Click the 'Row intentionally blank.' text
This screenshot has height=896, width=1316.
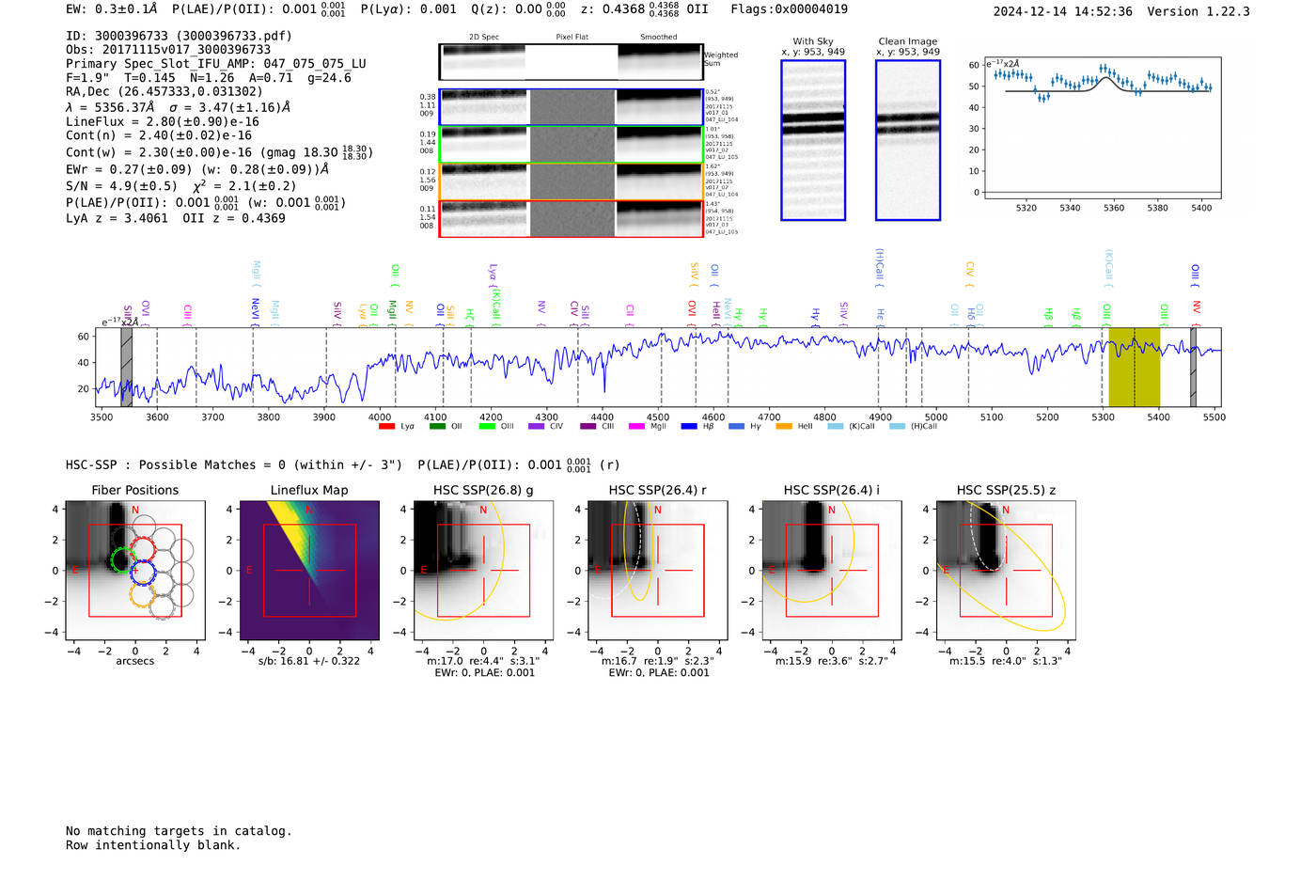(x=153, y=845)
